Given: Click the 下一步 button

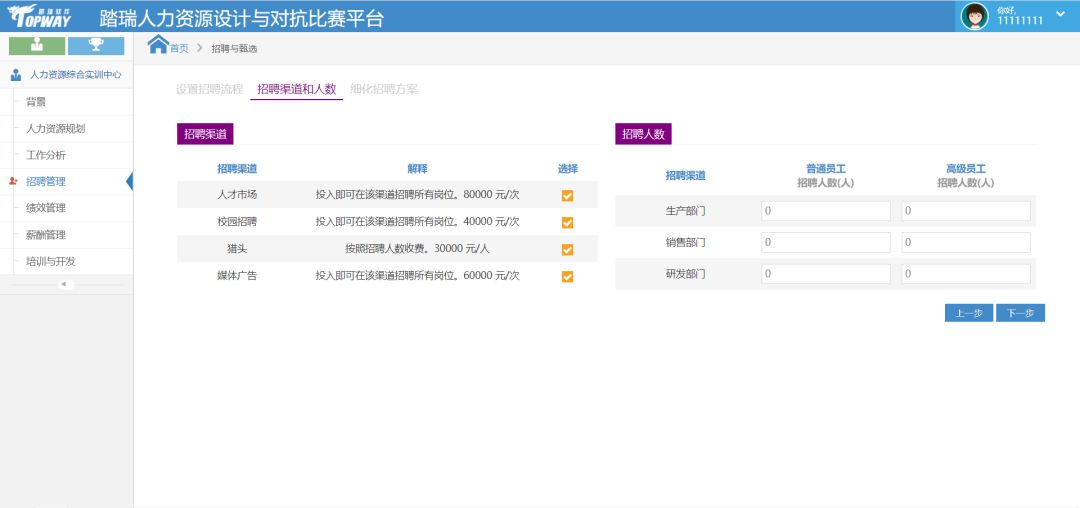Looking at the screenshot, I should coord(1020,313).
